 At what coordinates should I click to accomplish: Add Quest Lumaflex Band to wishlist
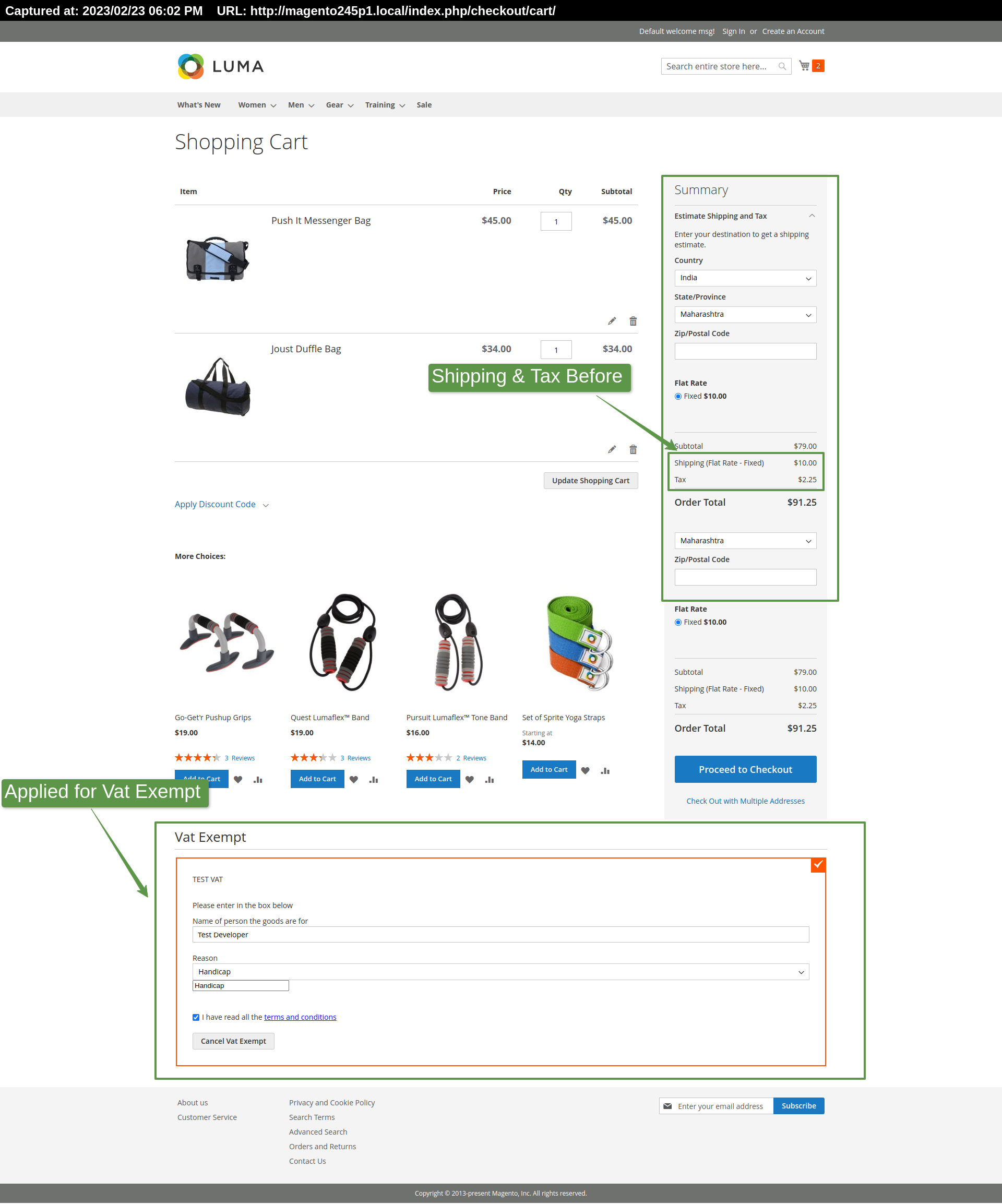pyautogui.click(x=354, y=779)
